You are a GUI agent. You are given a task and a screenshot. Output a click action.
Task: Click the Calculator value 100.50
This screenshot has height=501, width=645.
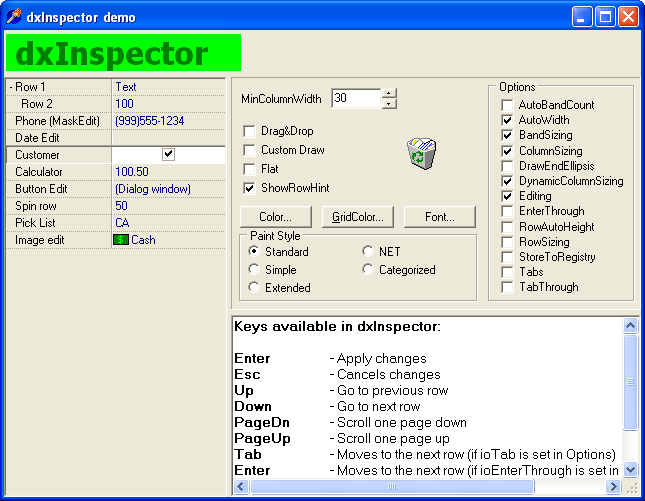click(132, 172)
